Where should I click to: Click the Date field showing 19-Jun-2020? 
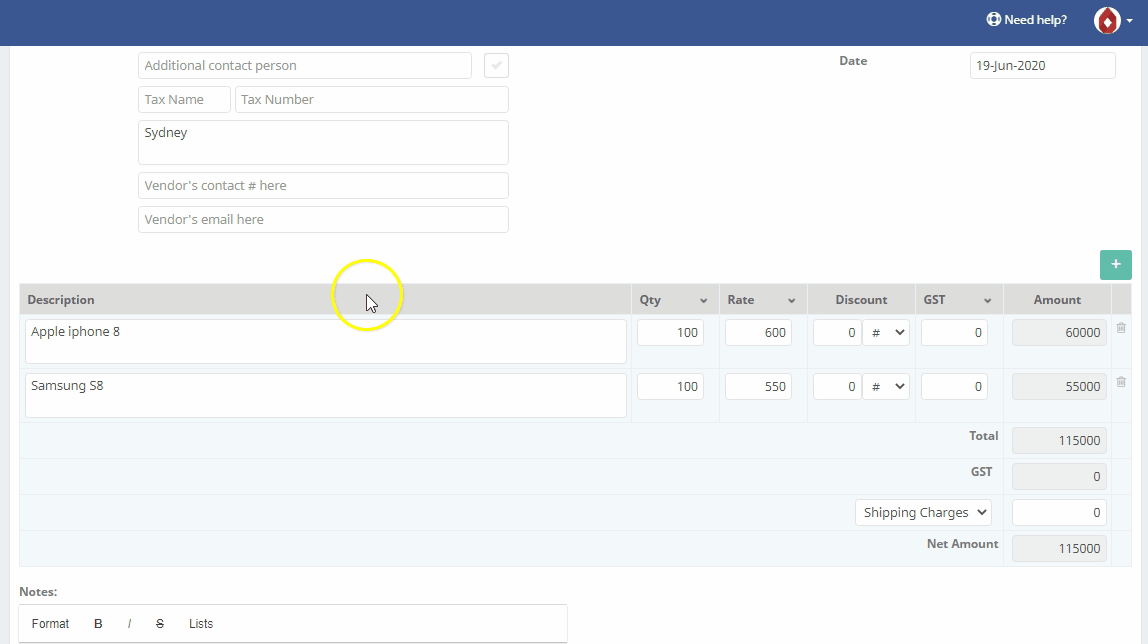pyautogui.click(x=1042, y=65)
